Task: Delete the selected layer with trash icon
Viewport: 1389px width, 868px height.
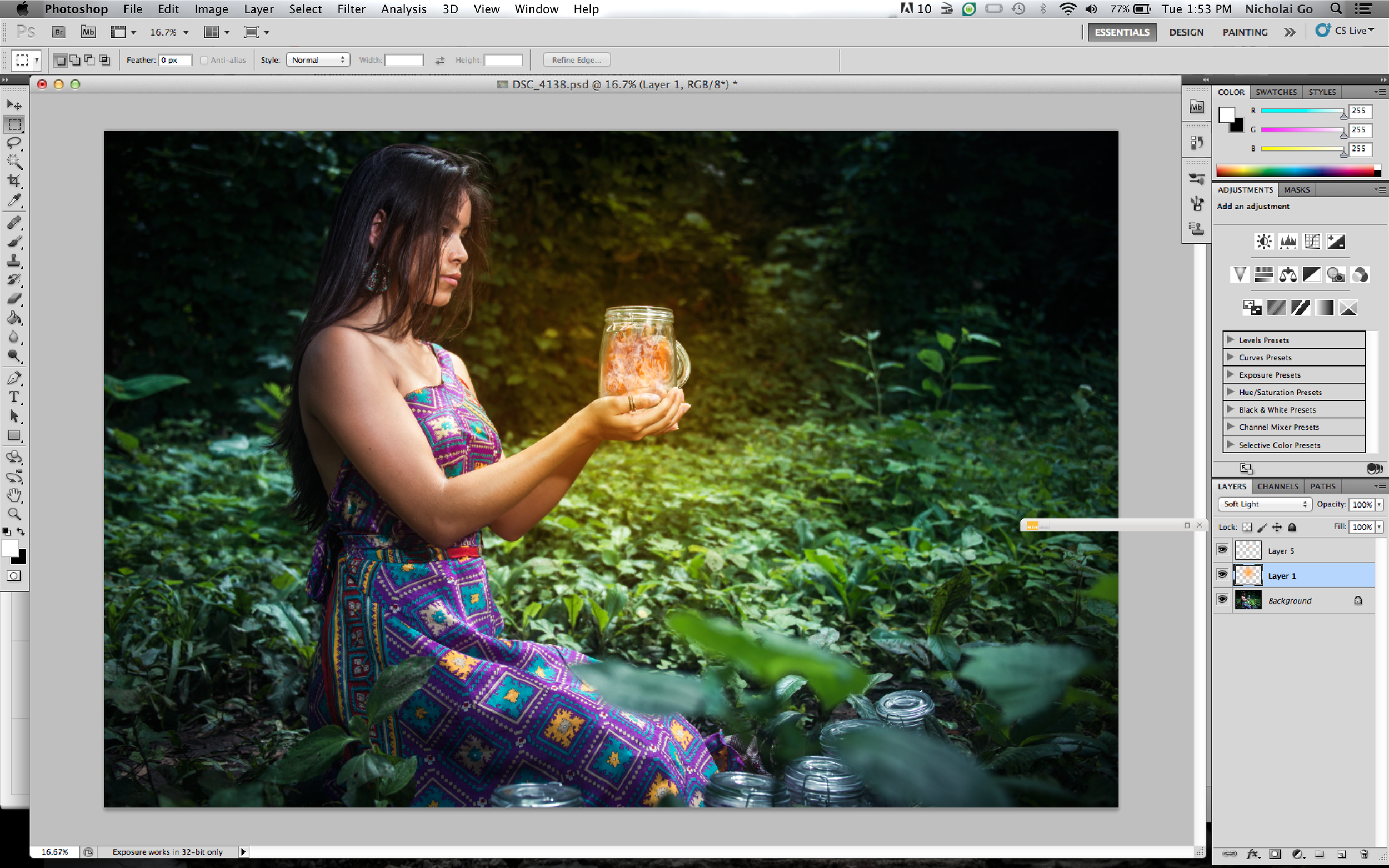Action: coord(1365,854)
